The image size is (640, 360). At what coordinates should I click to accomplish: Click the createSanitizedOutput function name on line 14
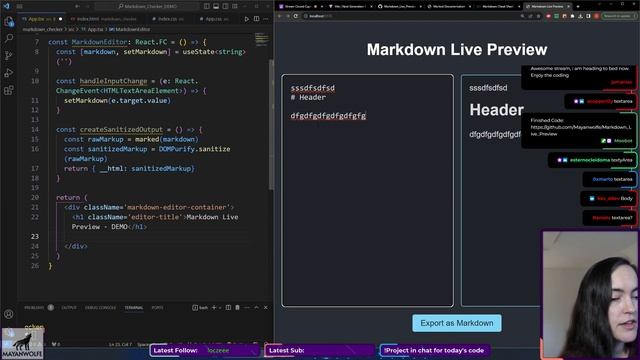(121, 129)
